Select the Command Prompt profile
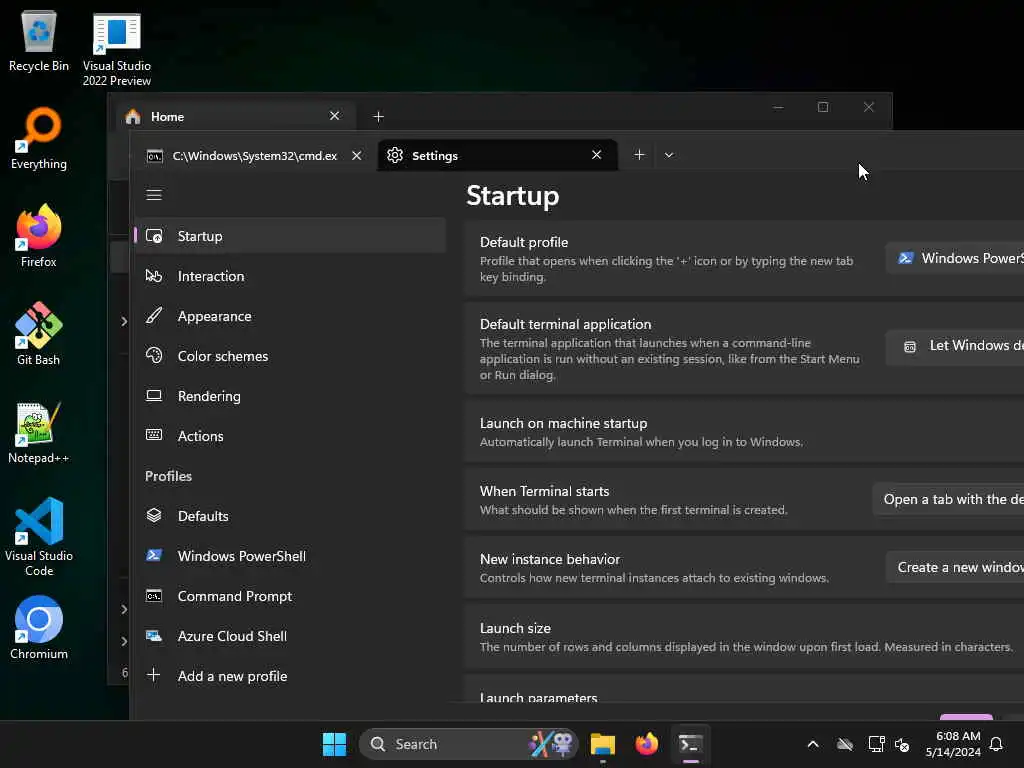Image resolution: width=1024 pixels, height=768 pixels. point(290,596)
